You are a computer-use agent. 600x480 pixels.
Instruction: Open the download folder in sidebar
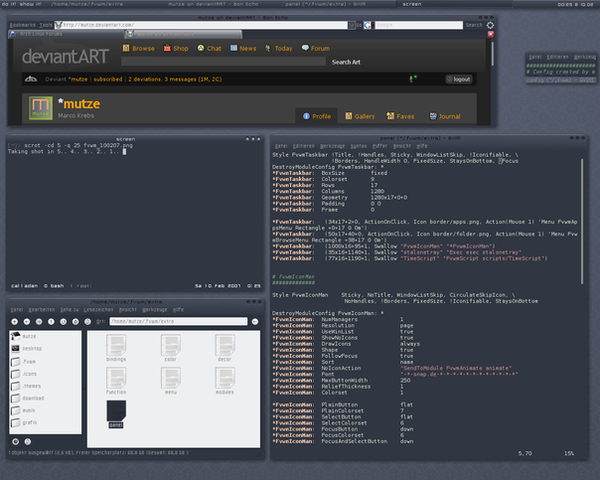(28, 398)
